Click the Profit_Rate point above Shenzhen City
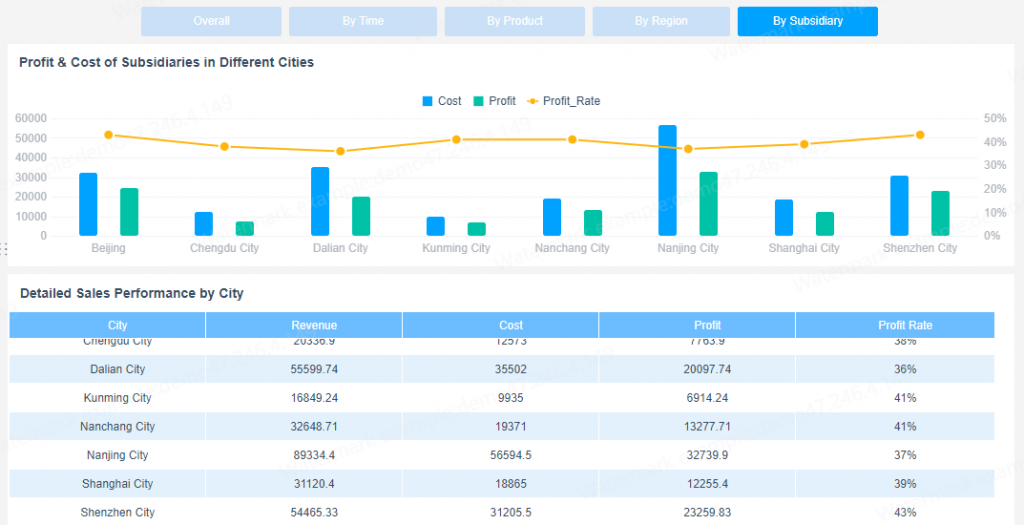 tap(920, 135)
